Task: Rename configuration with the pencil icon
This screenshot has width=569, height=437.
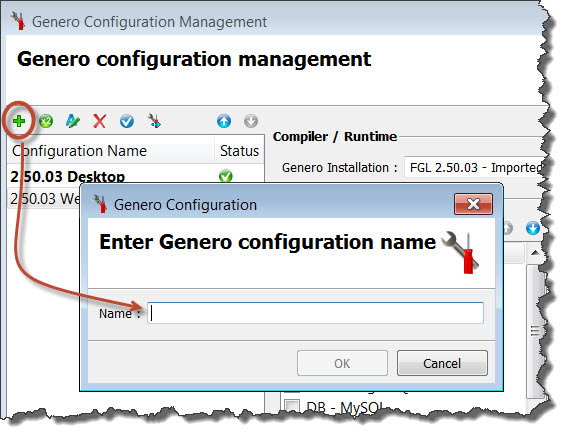Action: (73, 121)
